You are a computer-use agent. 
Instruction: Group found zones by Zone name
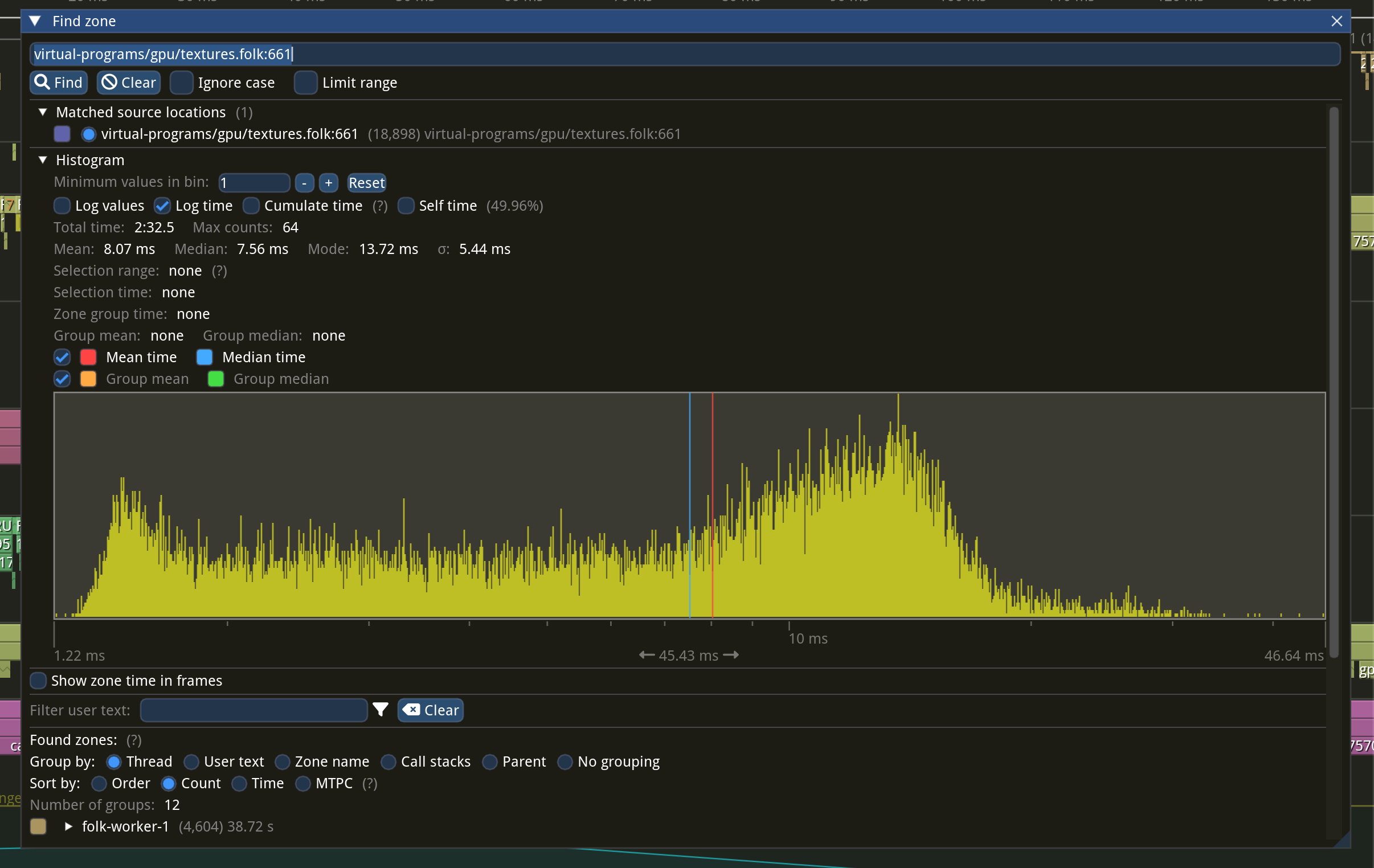[283, 761]
